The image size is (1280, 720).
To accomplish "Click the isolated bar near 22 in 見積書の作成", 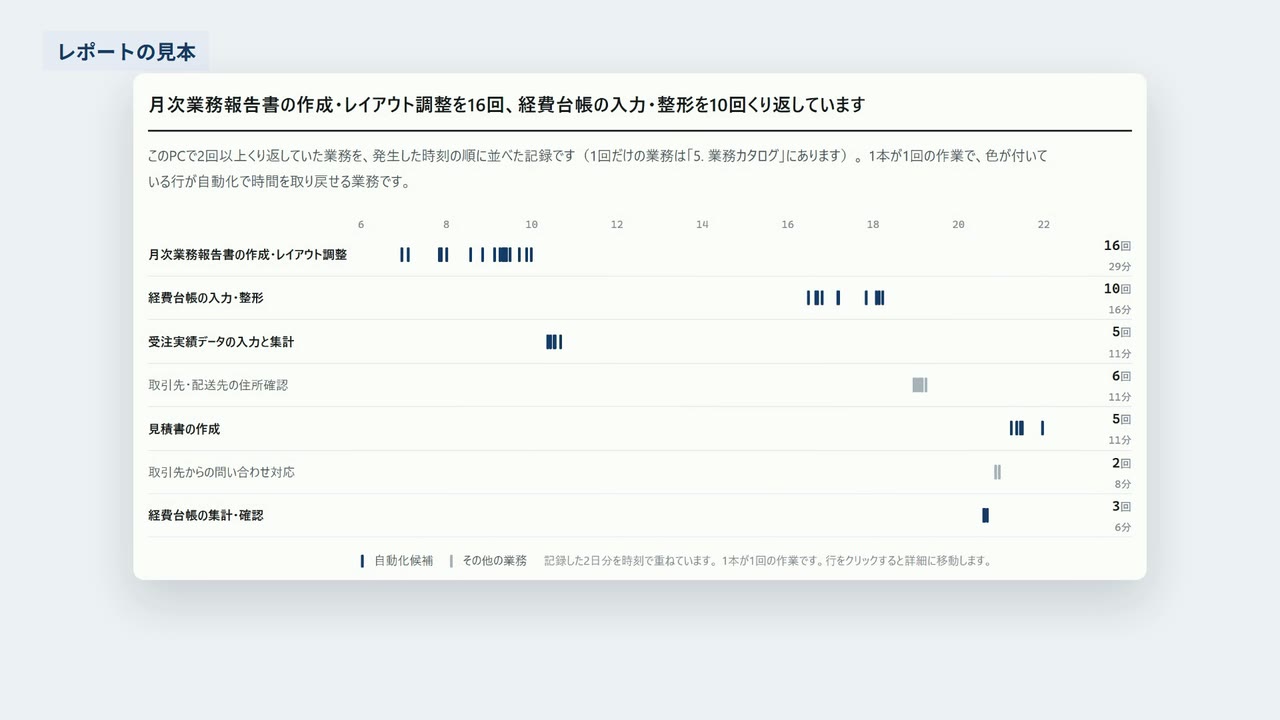I will pos(1042,428).
